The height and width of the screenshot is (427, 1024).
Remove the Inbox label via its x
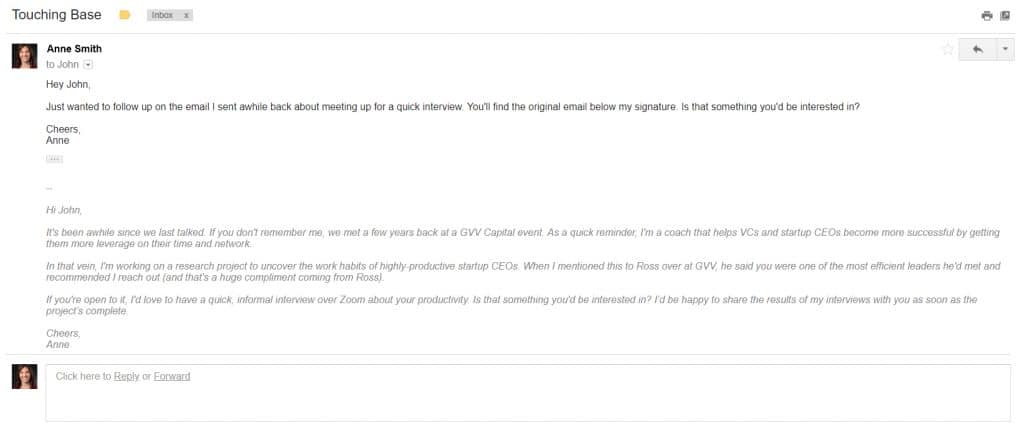click(187, 16)
